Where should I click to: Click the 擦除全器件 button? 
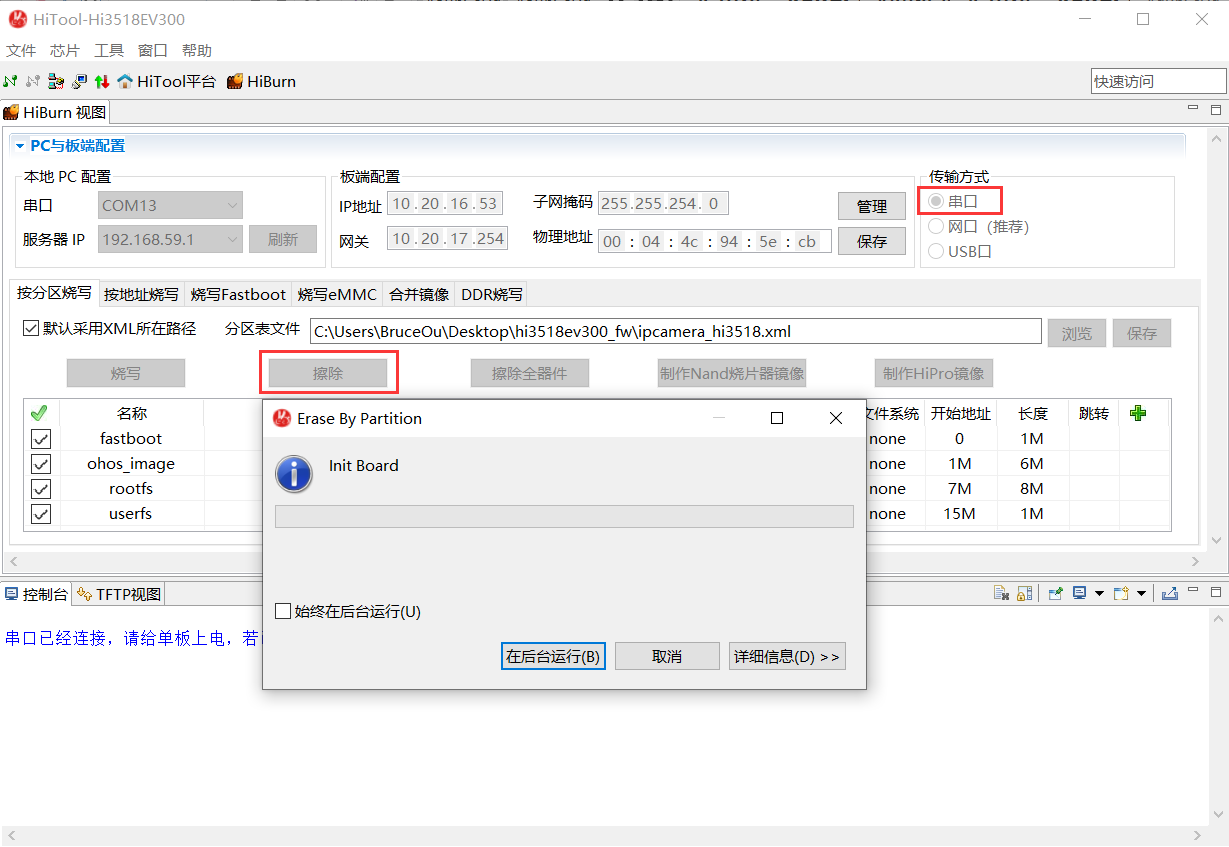(529, 373)
